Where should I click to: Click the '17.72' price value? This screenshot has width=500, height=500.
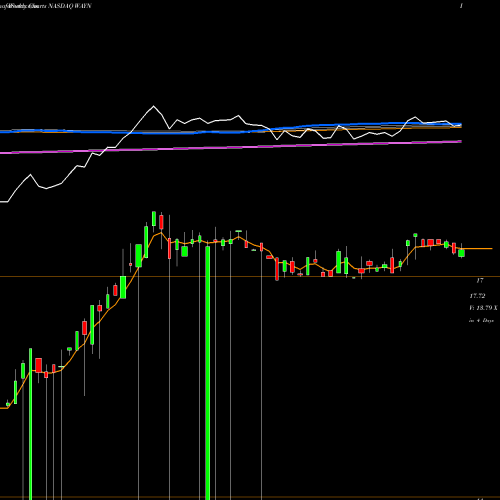point(477,296)
